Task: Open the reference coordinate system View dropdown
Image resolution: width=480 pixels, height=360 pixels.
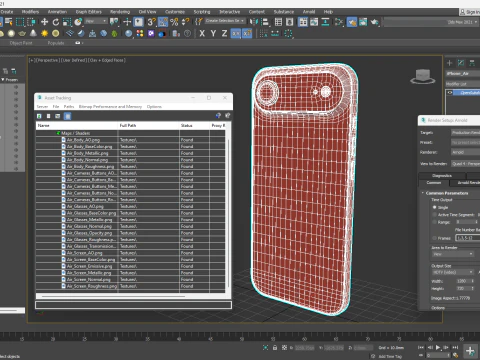Action: tap(96, 21)
